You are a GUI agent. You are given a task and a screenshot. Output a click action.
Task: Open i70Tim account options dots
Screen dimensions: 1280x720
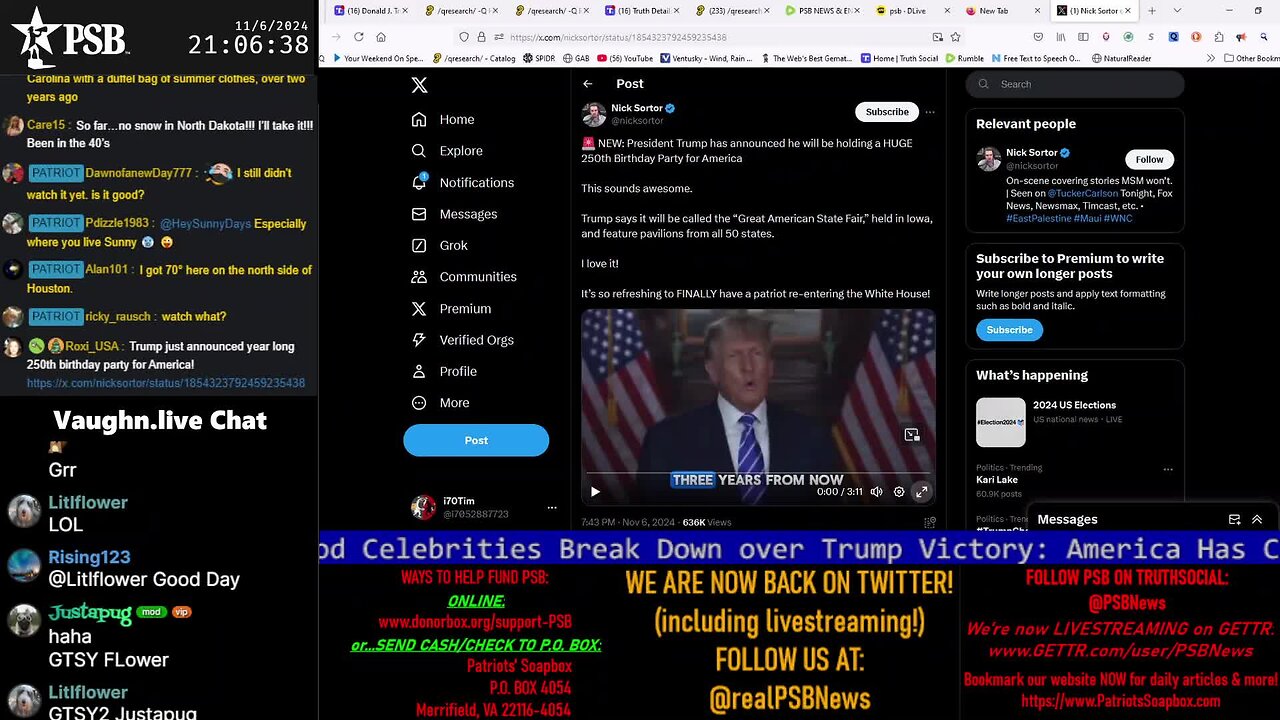pos(551,508)
